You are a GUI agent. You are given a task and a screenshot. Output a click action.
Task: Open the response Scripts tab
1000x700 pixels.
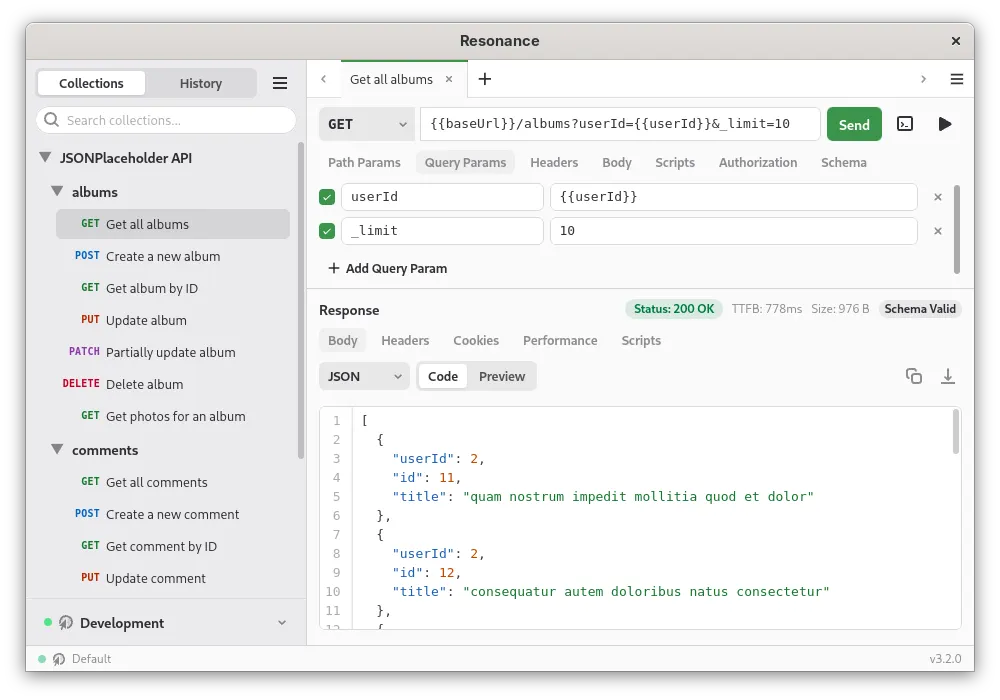click(641, 340)
